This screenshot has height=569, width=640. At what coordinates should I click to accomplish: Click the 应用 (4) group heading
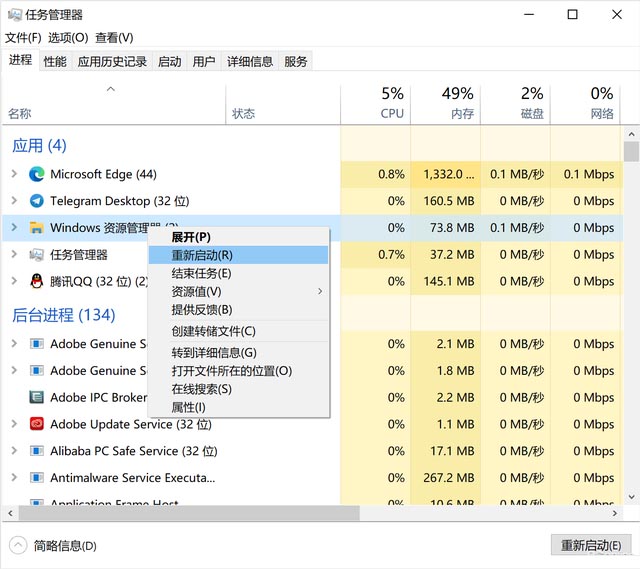coord(39,146)
